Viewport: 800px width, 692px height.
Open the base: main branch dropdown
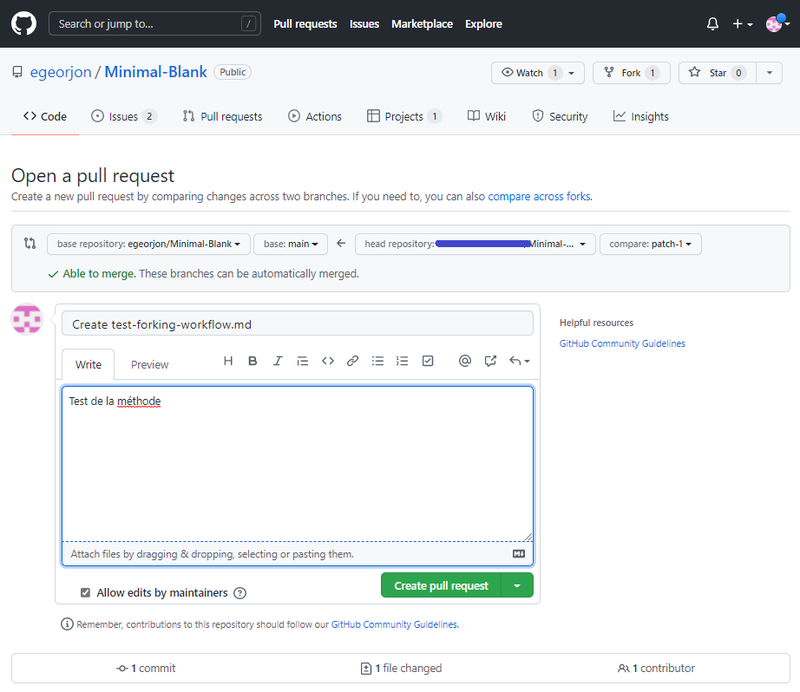(x=290, y=243)
